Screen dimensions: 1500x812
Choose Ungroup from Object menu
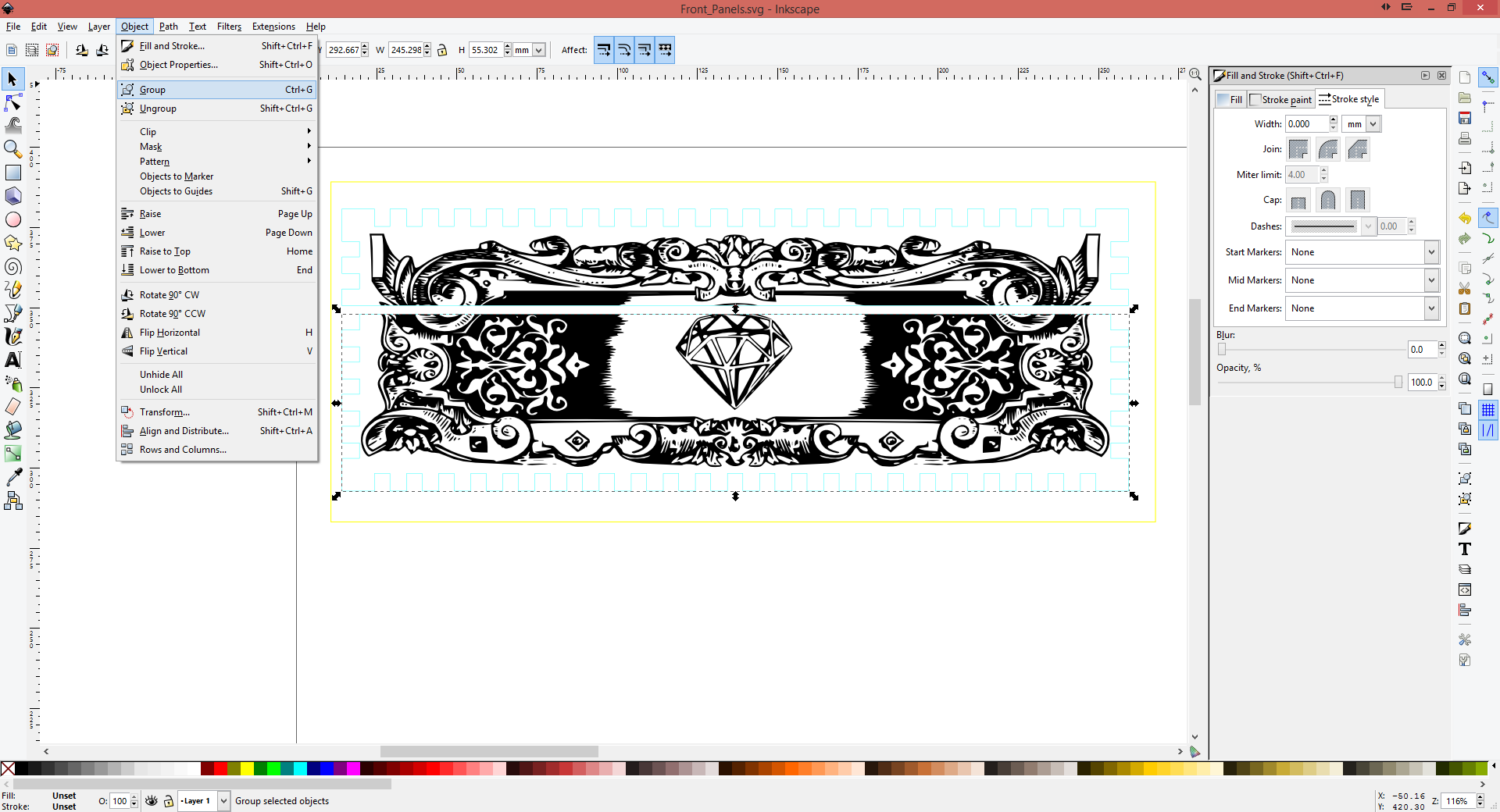pyautogui.click(x=217, y=109)
